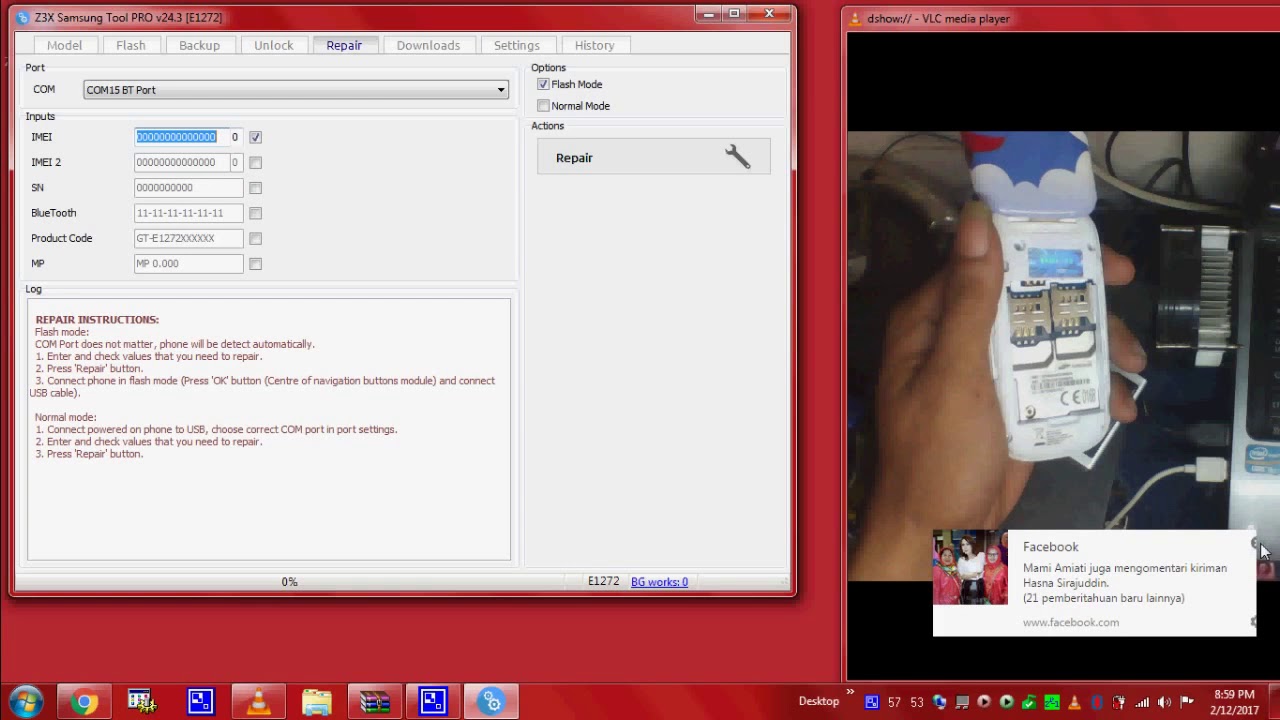Screen dimensions: 1280x720
Task: Open the blue gears taskbar application
Action: 492,702
